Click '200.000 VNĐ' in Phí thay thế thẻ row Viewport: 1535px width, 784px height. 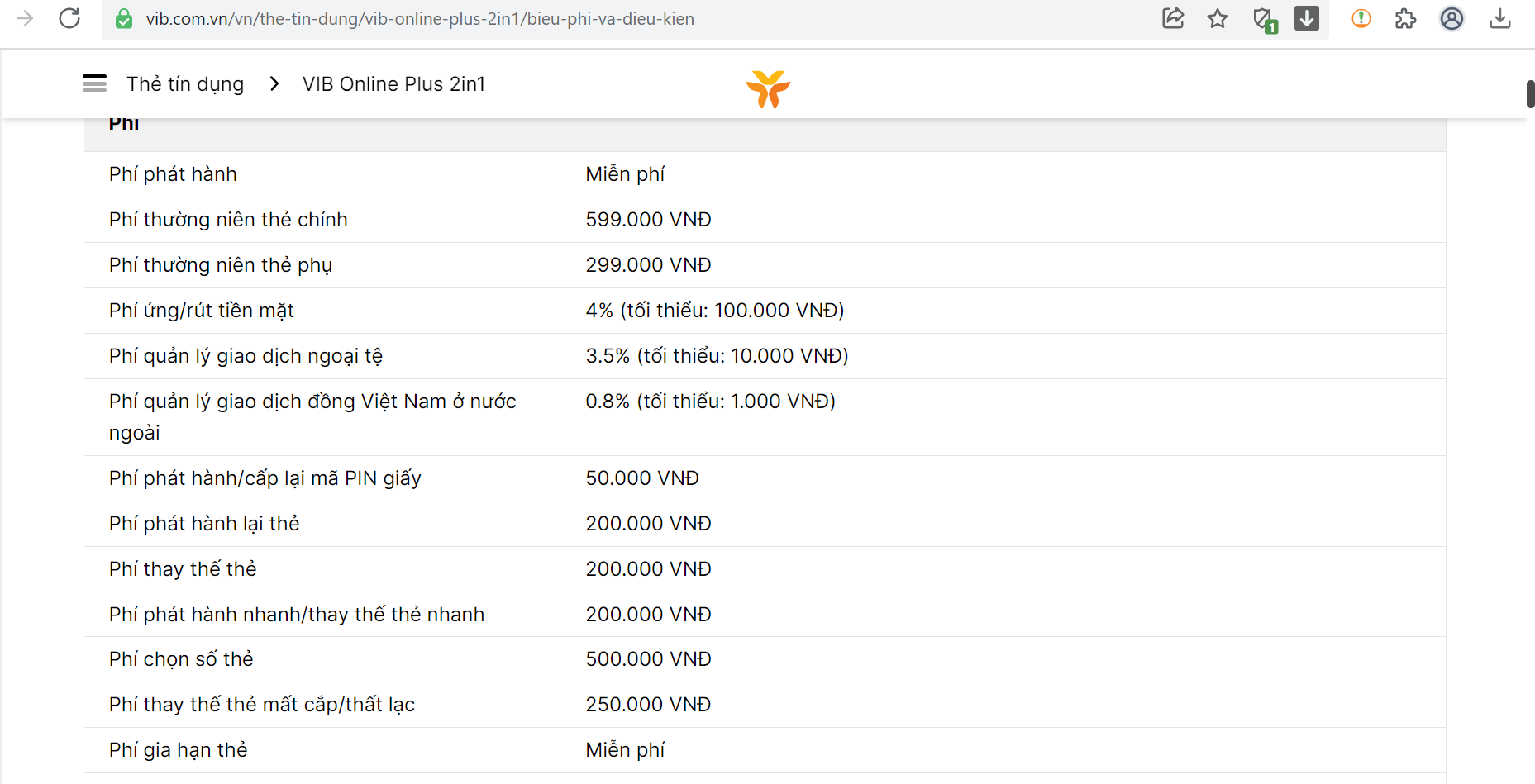point(648,569)
